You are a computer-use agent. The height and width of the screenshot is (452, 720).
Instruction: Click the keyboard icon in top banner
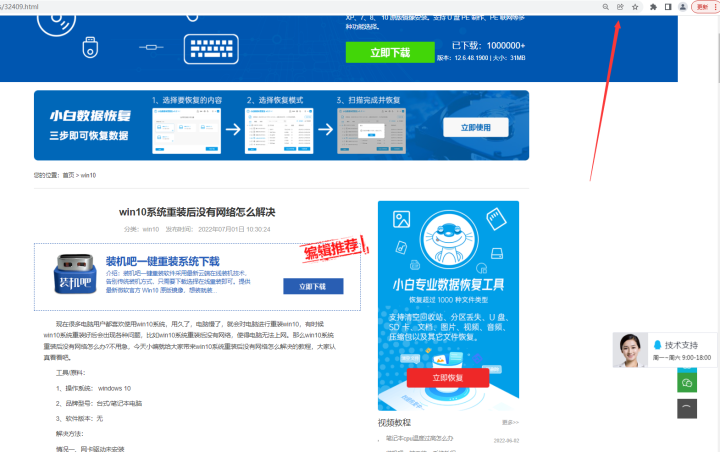pos(211,49)
